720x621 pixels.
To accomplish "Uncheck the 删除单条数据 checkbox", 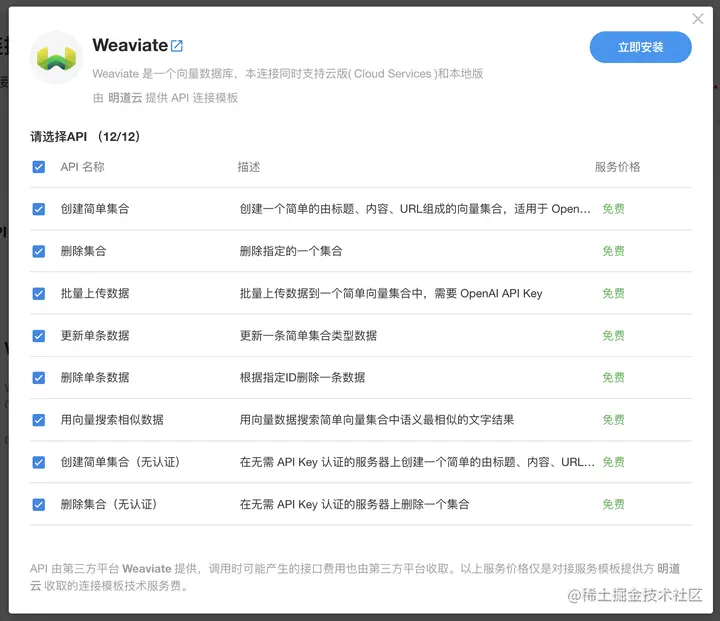I will tap(39, 378).
